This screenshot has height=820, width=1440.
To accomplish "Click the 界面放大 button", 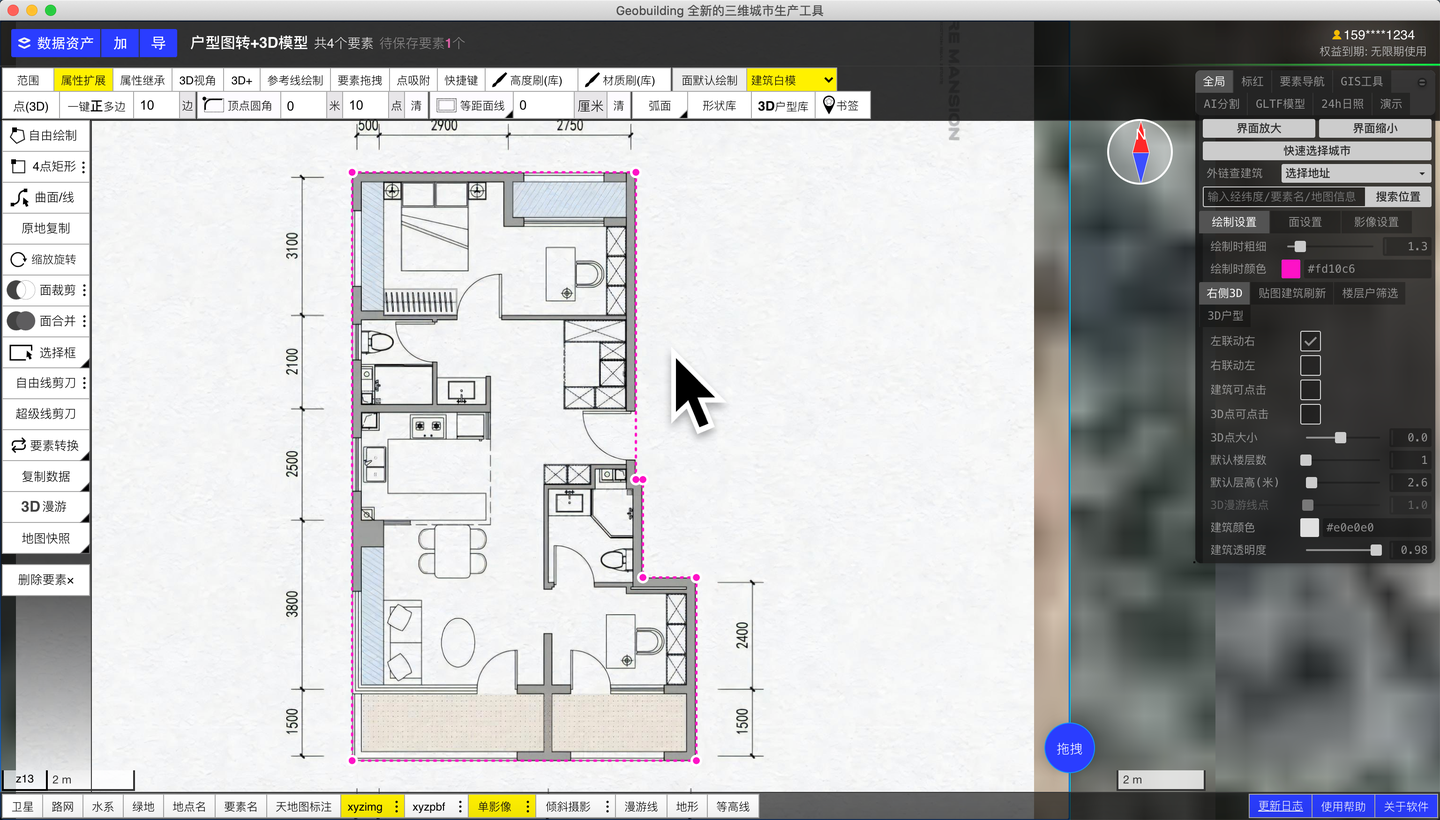I will tap(1258, 128).
